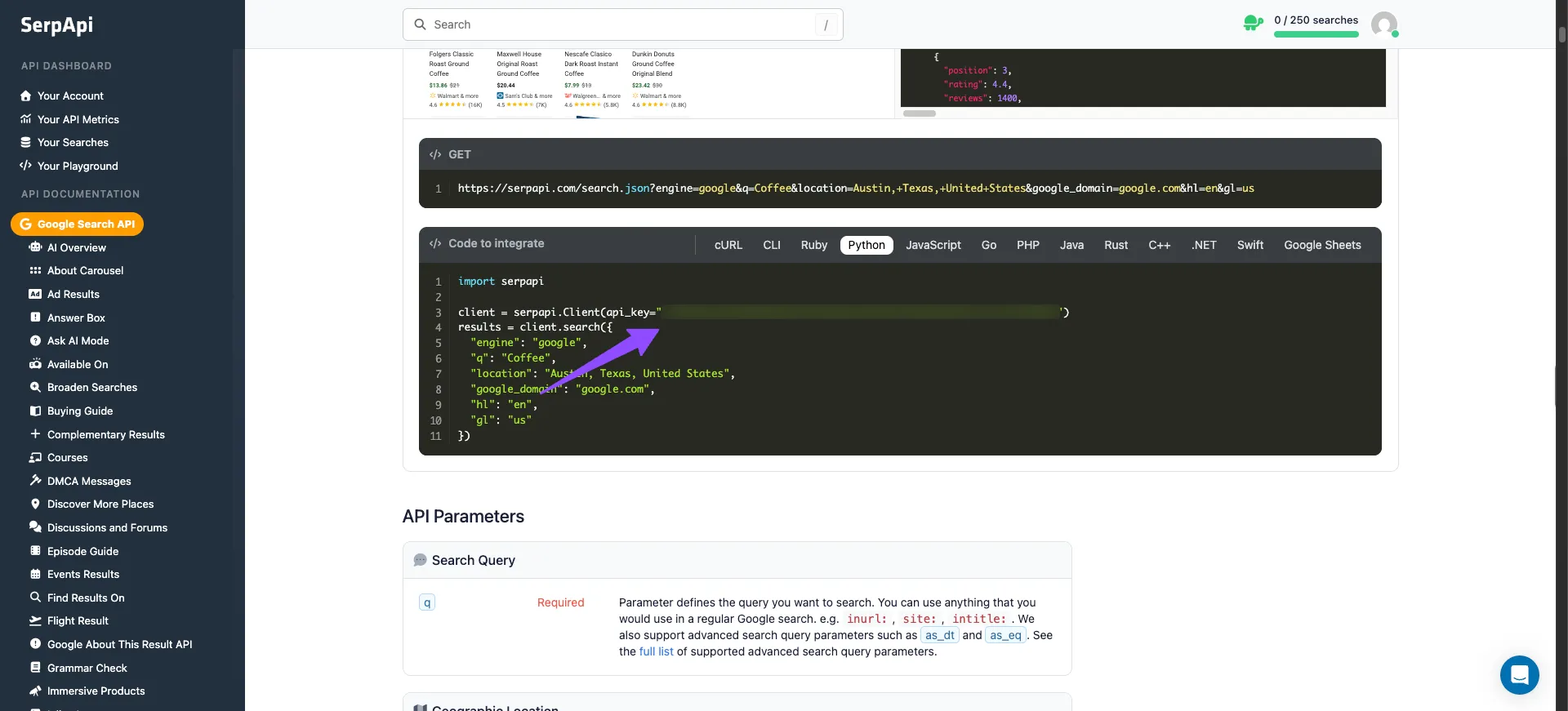
Task: Click the Available On icon
Action: [35, 364]
